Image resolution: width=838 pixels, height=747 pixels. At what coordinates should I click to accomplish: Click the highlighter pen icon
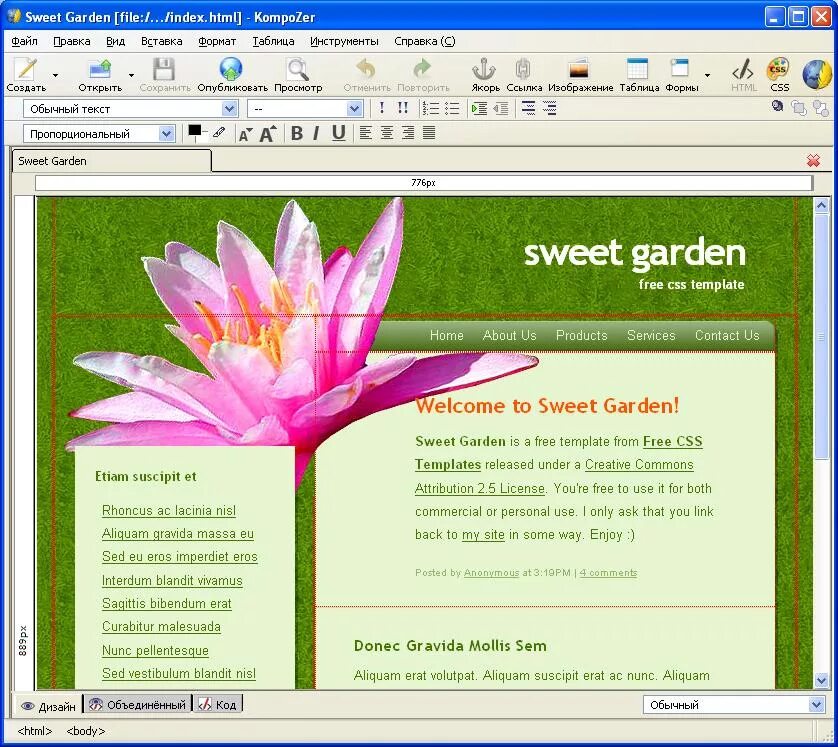click(x=219, y=132)
